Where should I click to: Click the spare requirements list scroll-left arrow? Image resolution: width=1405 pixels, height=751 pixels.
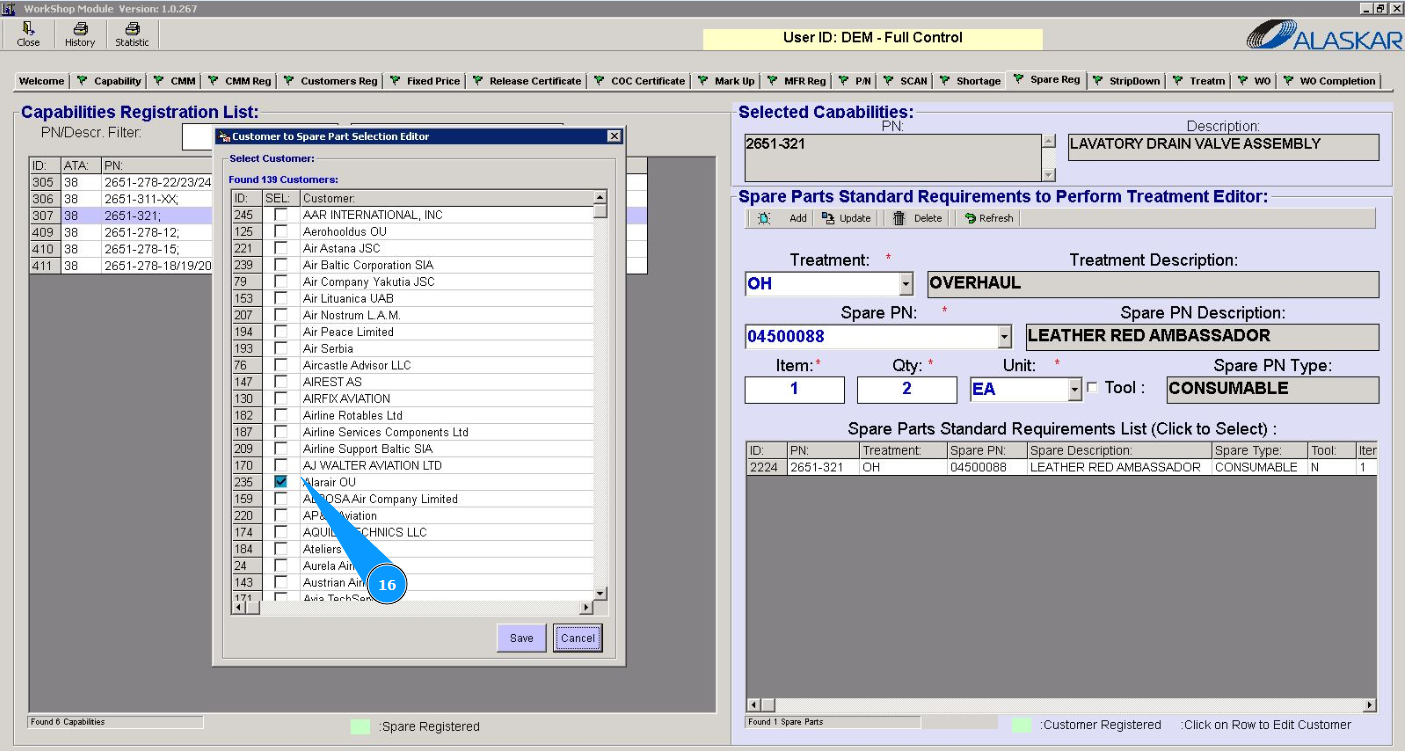click(754, 705)
